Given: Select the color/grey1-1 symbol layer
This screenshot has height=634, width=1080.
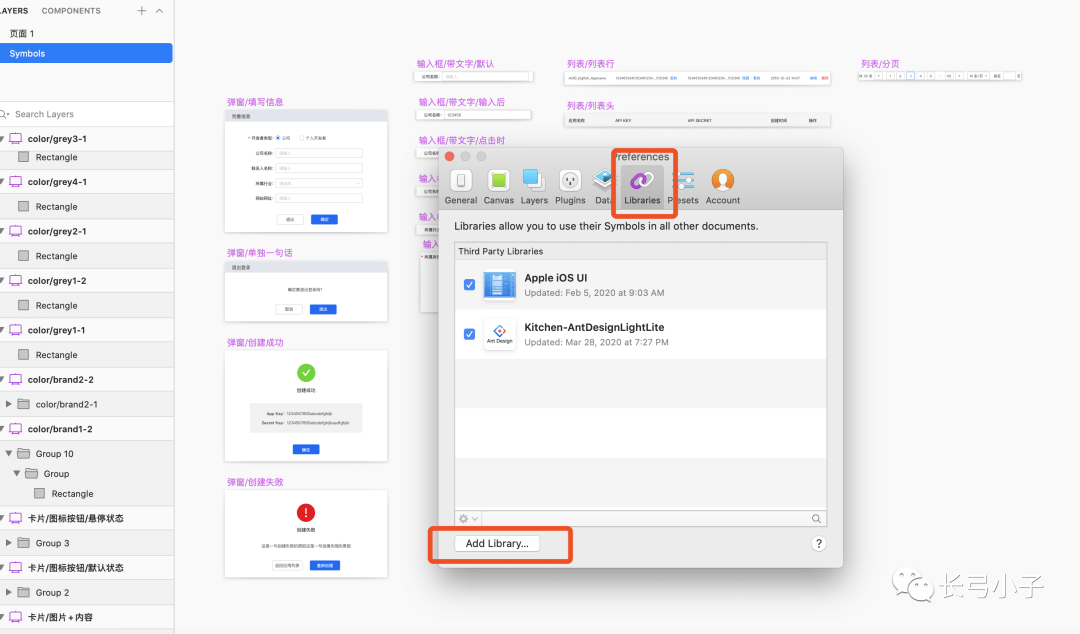Looking at the screenshot, I should [86, 330].
